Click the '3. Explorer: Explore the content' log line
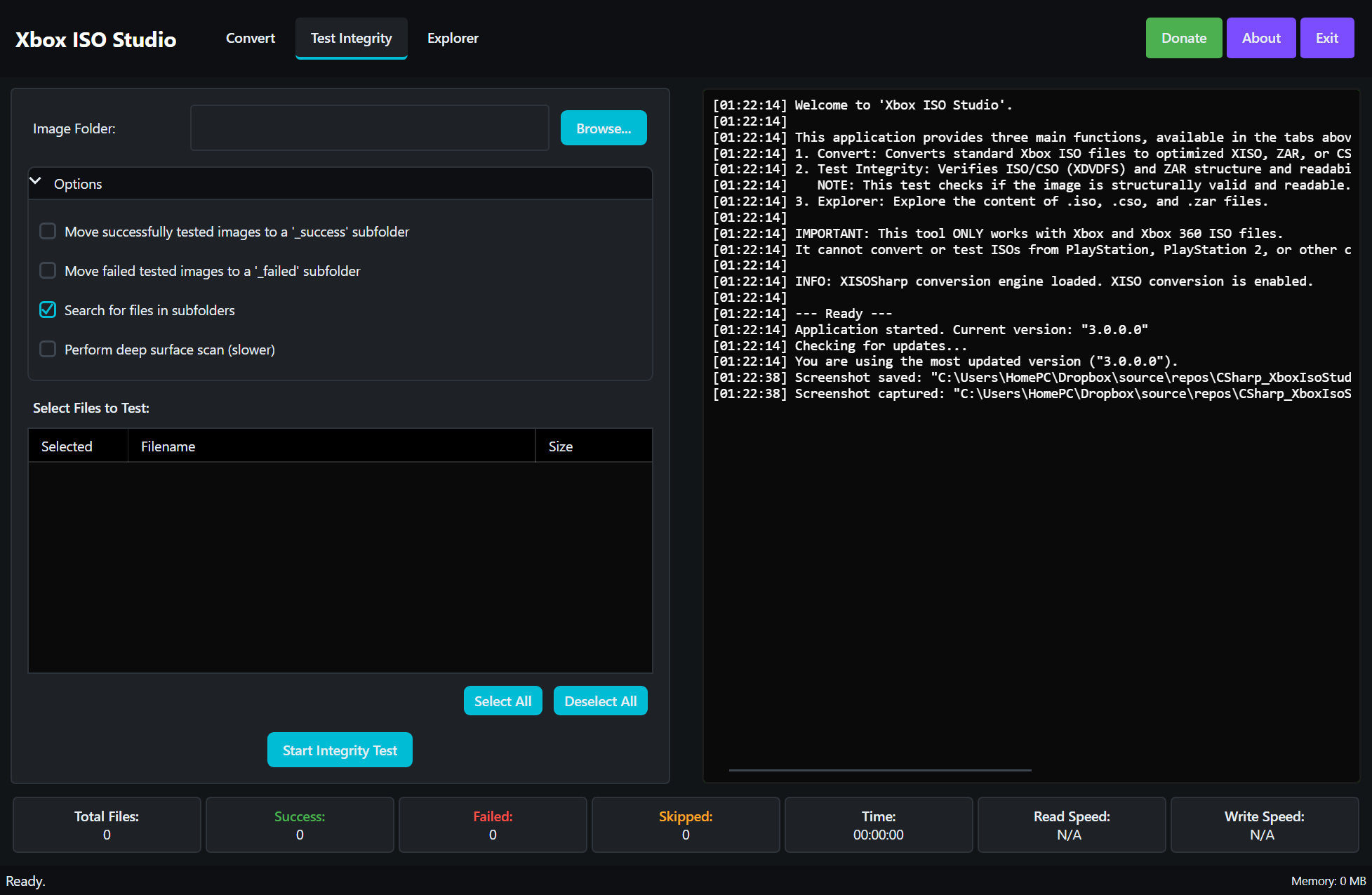The height and width of the screenshot is (895, 1372). pos(991,201)
